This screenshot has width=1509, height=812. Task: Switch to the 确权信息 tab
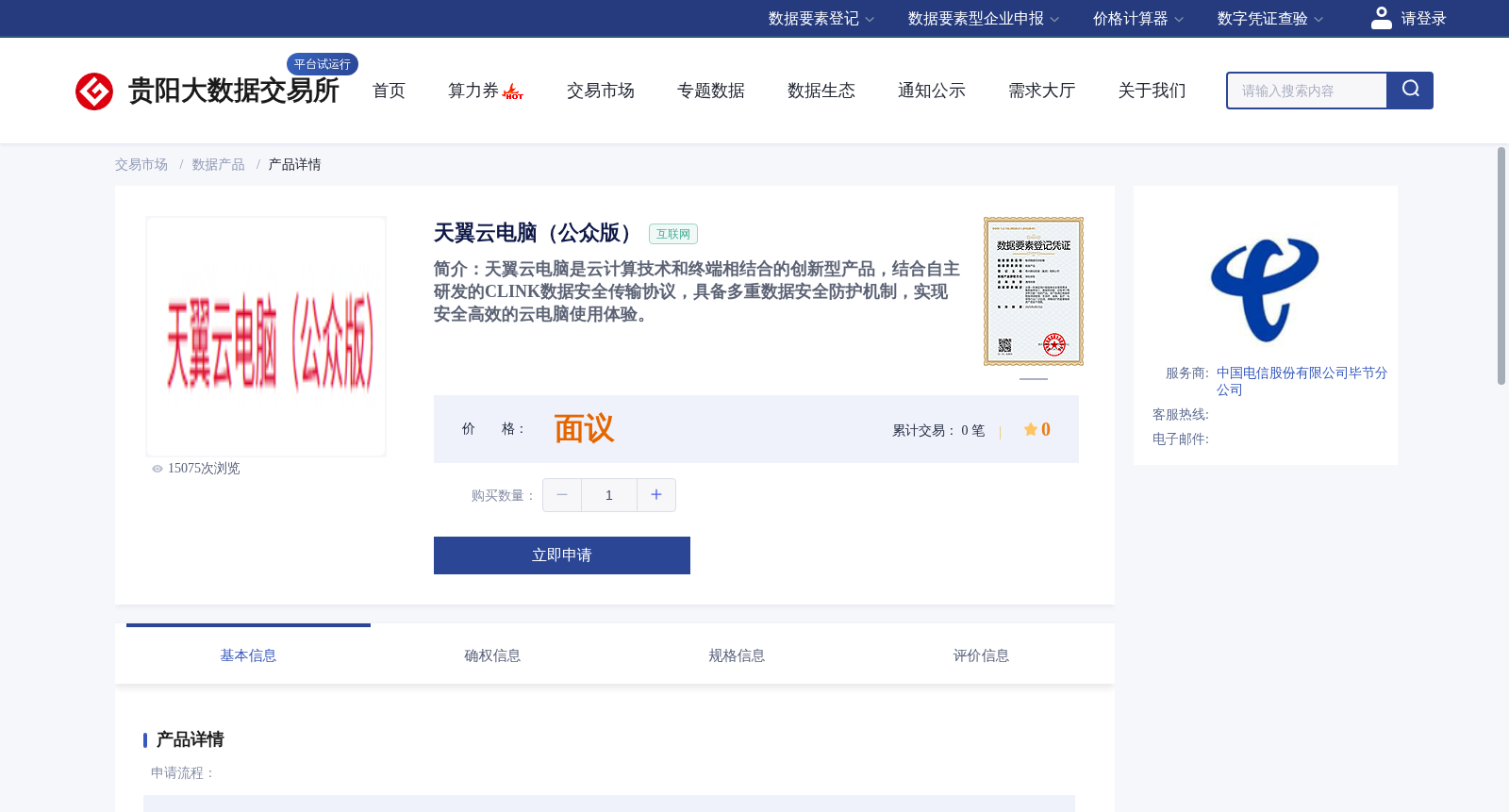pyautogui.click(x=492, y=655)
